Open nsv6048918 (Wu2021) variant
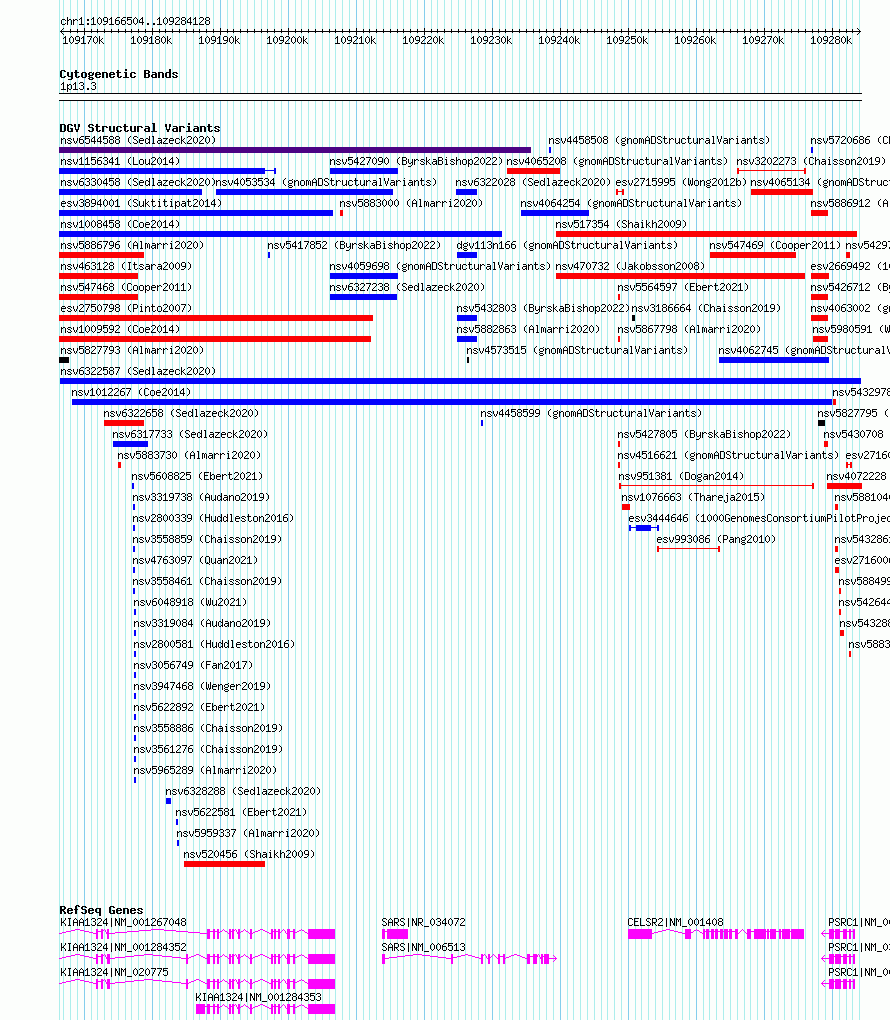890x1020 pixels. click(x=190, y=602)
